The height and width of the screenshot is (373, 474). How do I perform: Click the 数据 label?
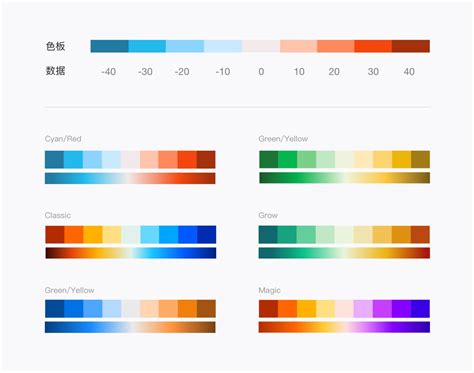point(55,71)
